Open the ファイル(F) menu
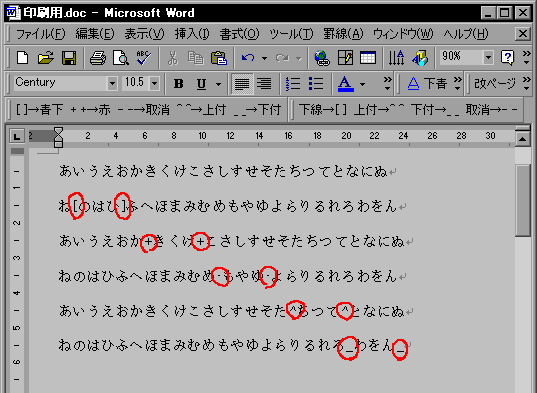Image resolution: width=537 pixels, height=393 pixels. click(x=40, y=34)
